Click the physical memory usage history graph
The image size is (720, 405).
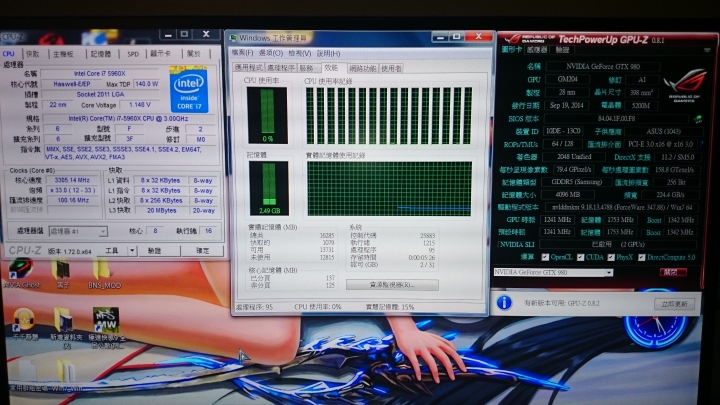(x=389, y=189)
